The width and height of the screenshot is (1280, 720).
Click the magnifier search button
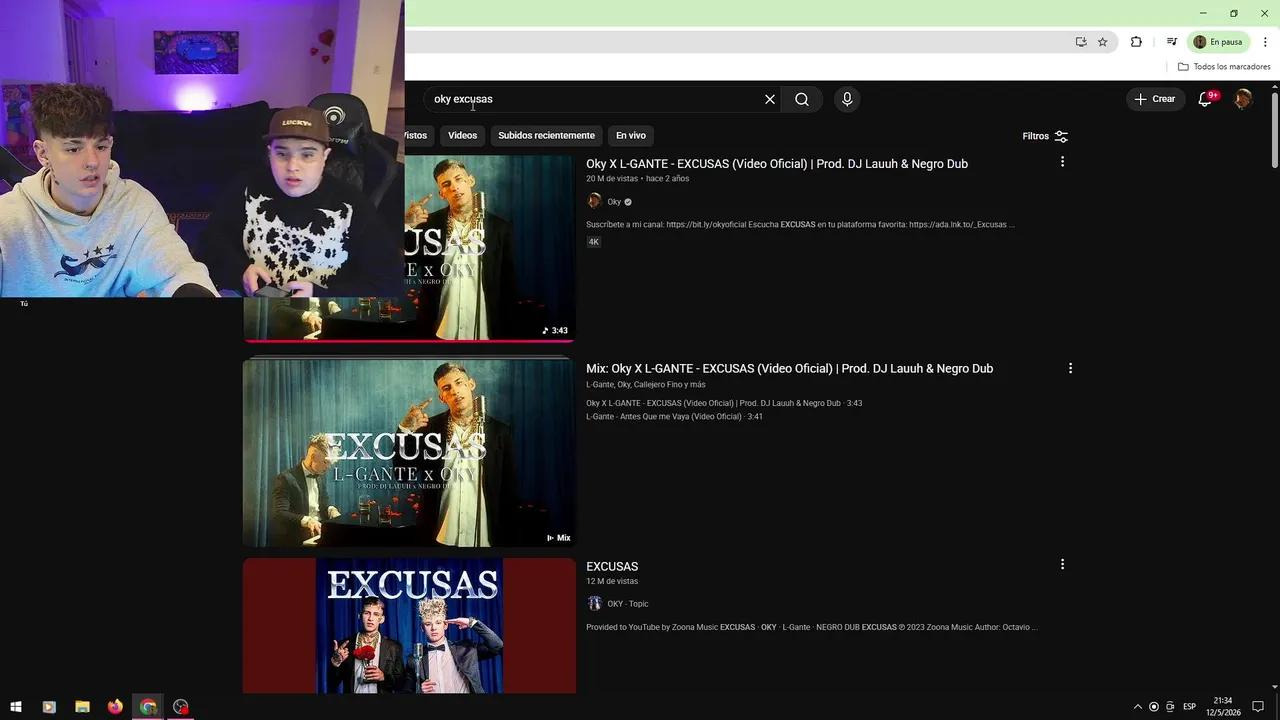[x=802, y=99]
